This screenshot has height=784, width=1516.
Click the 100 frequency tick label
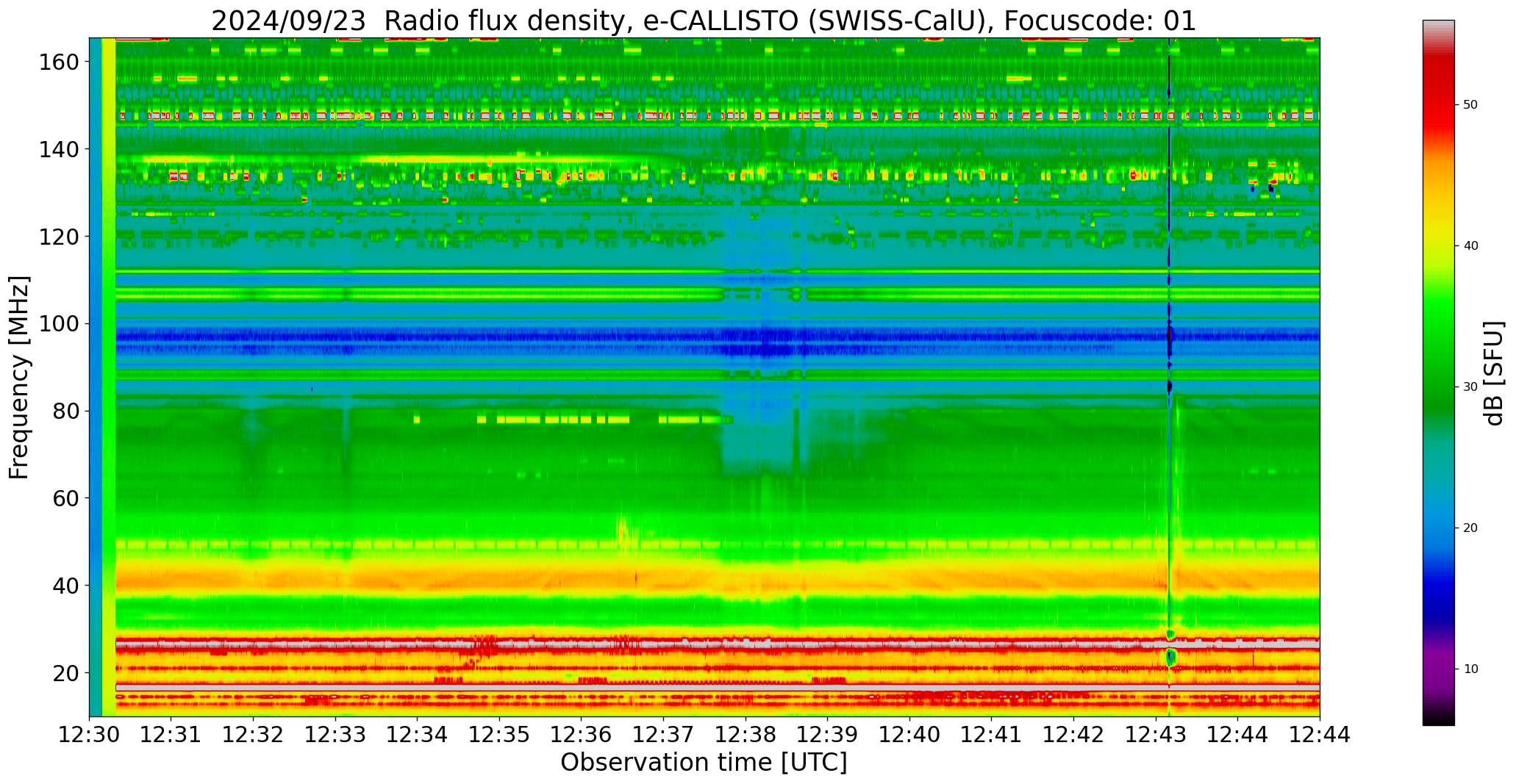click(57, 324)
